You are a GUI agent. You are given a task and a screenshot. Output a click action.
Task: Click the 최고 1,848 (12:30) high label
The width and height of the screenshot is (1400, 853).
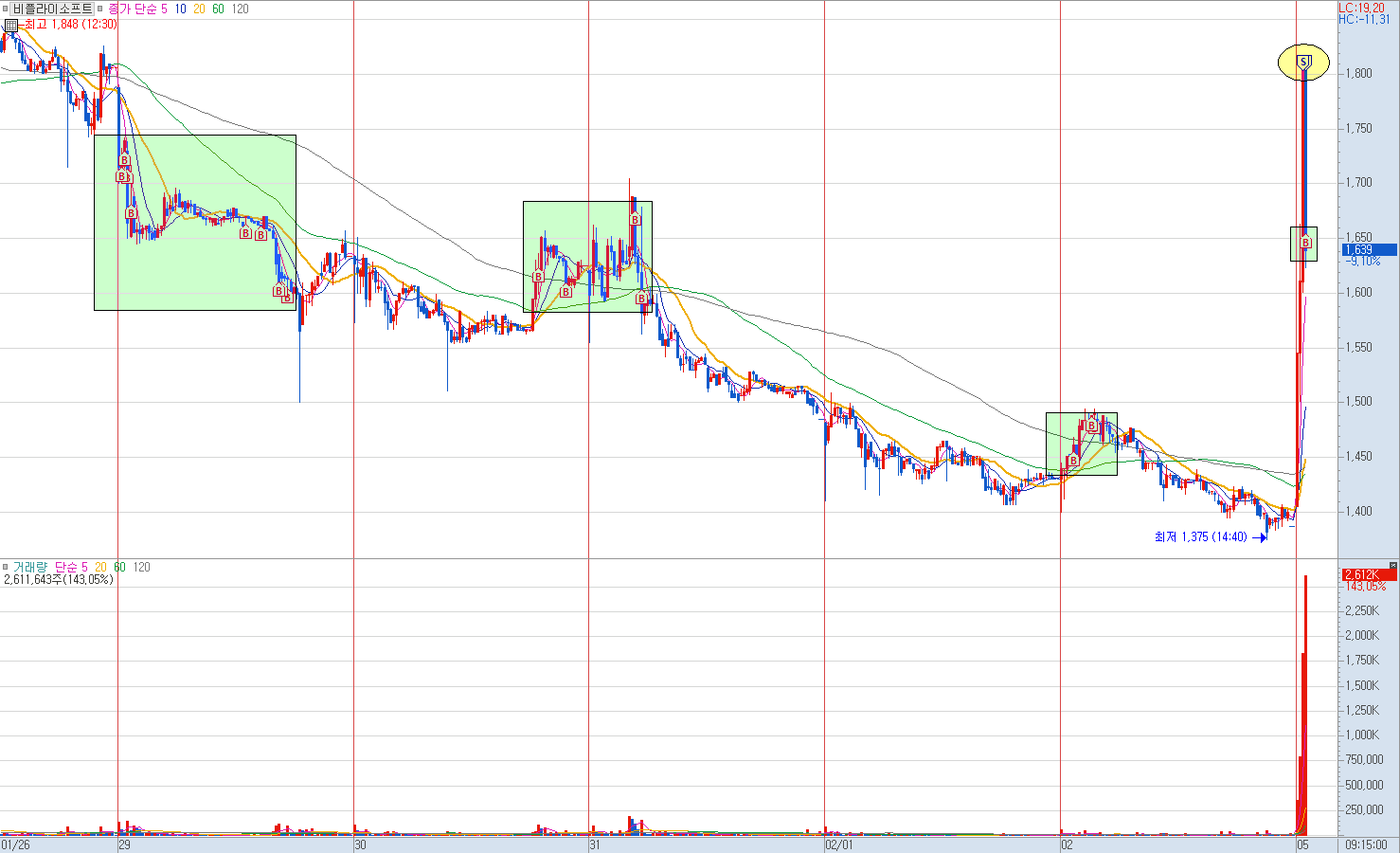point(69,25)
